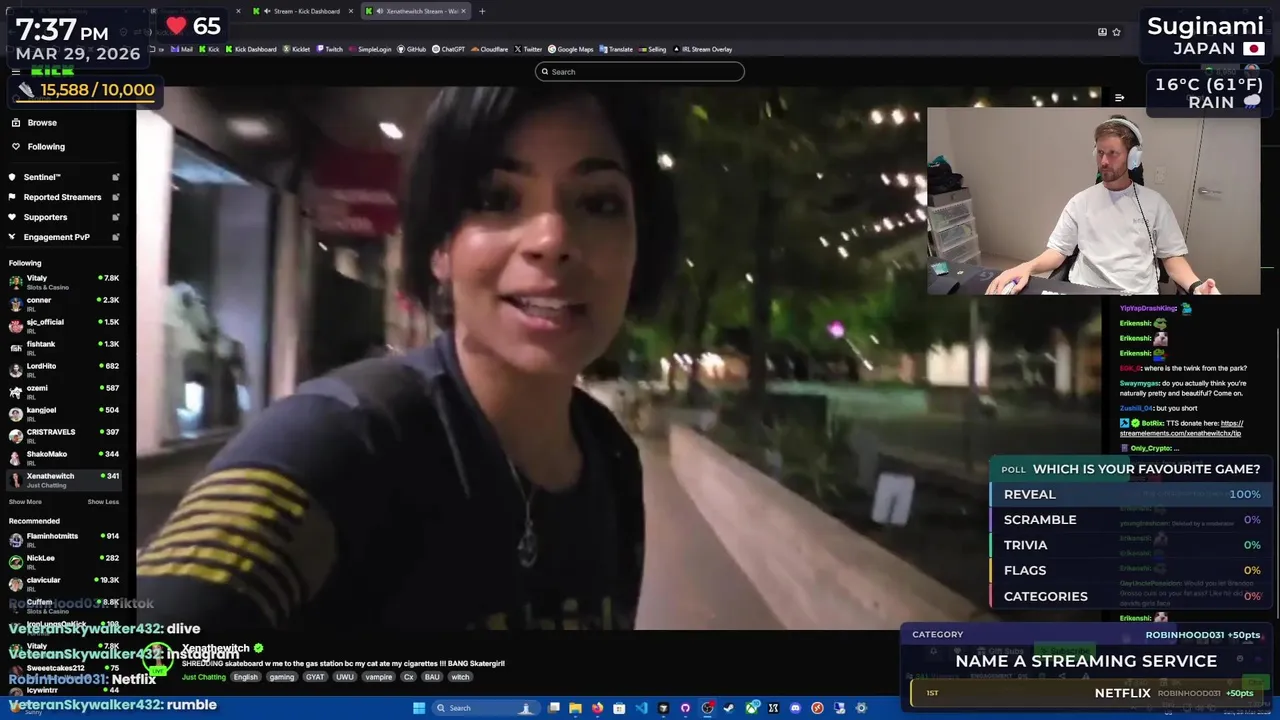Click the Windows taskbar Search box
Screen dimensions: 1280x720
[x=486, y=708]
